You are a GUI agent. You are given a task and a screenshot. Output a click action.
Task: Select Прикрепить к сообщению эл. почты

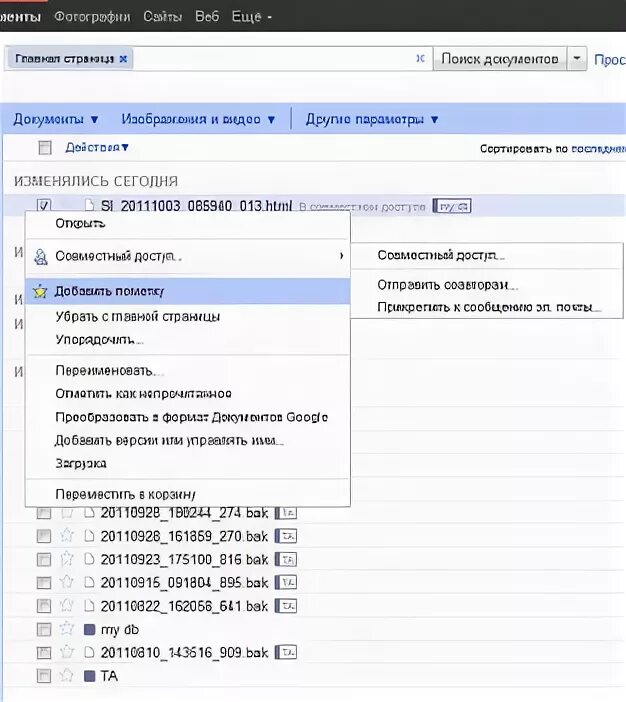pos(487,307)
